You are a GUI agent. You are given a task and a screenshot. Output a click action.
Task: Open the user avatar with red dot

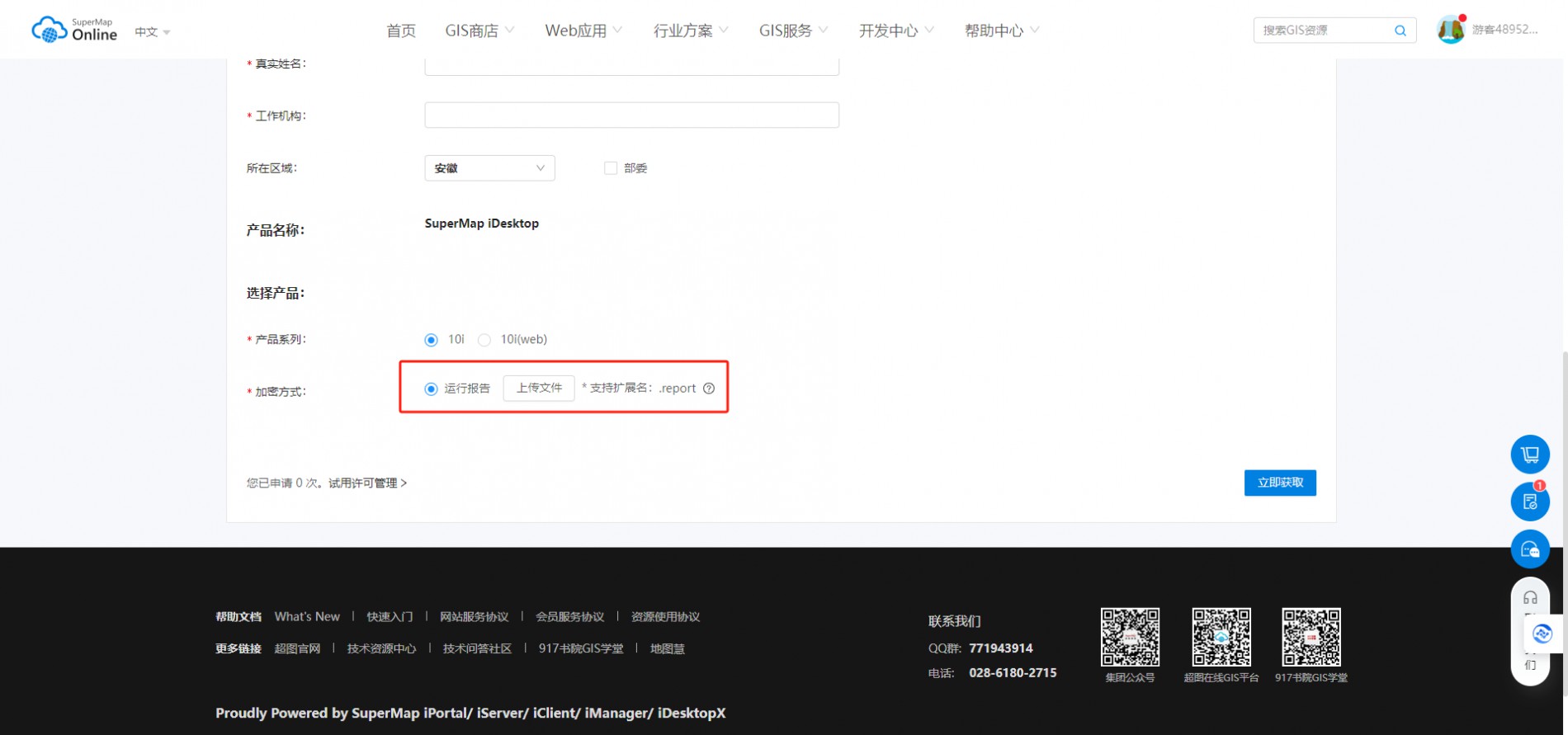1451,30
